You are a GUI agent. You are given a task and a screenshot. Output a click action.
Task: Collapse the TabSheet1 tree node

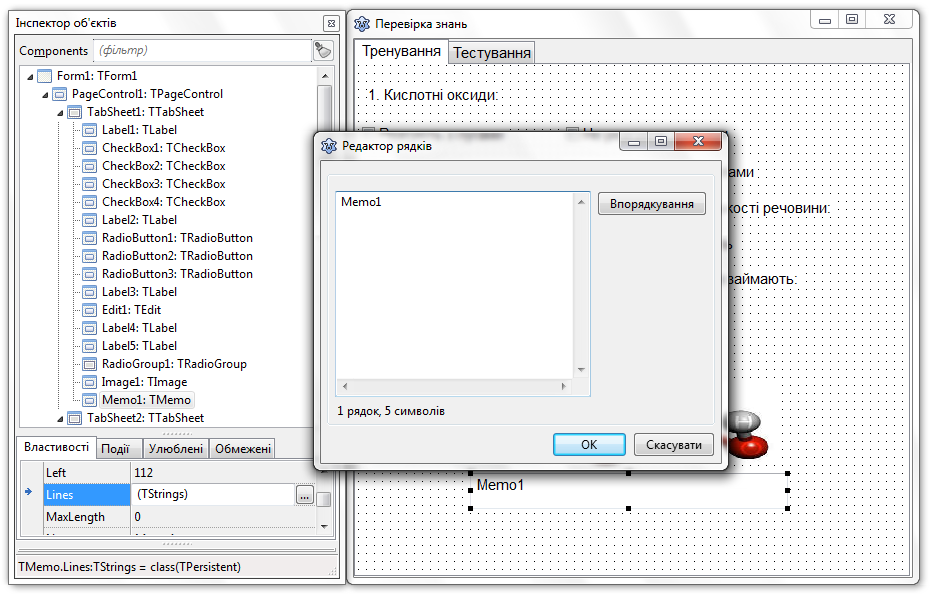pos(60,113)
